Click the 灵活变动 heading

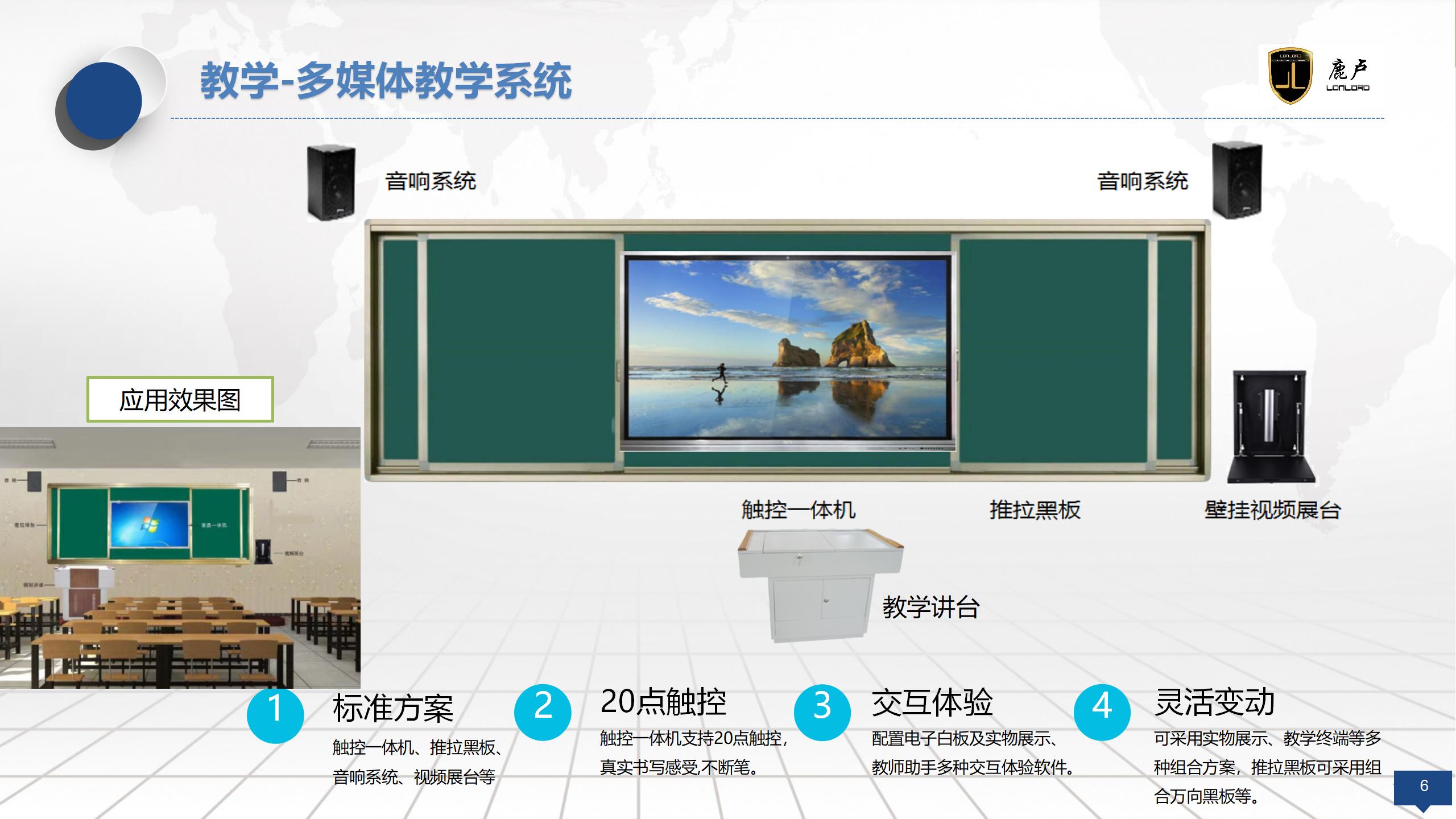point(1214,702)
